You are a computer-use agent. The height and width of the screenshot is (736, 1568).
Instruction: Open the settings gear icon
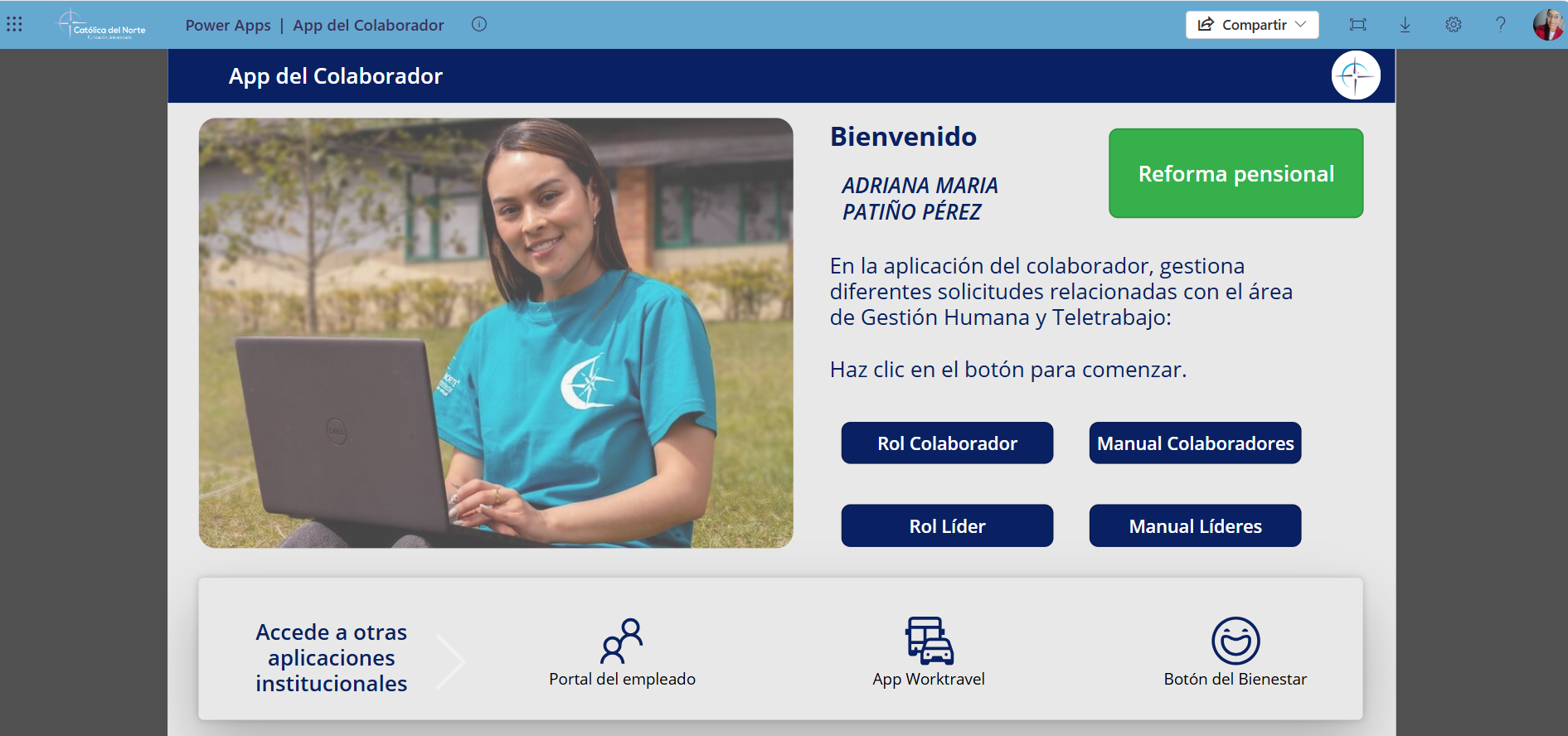[1454, 25]
